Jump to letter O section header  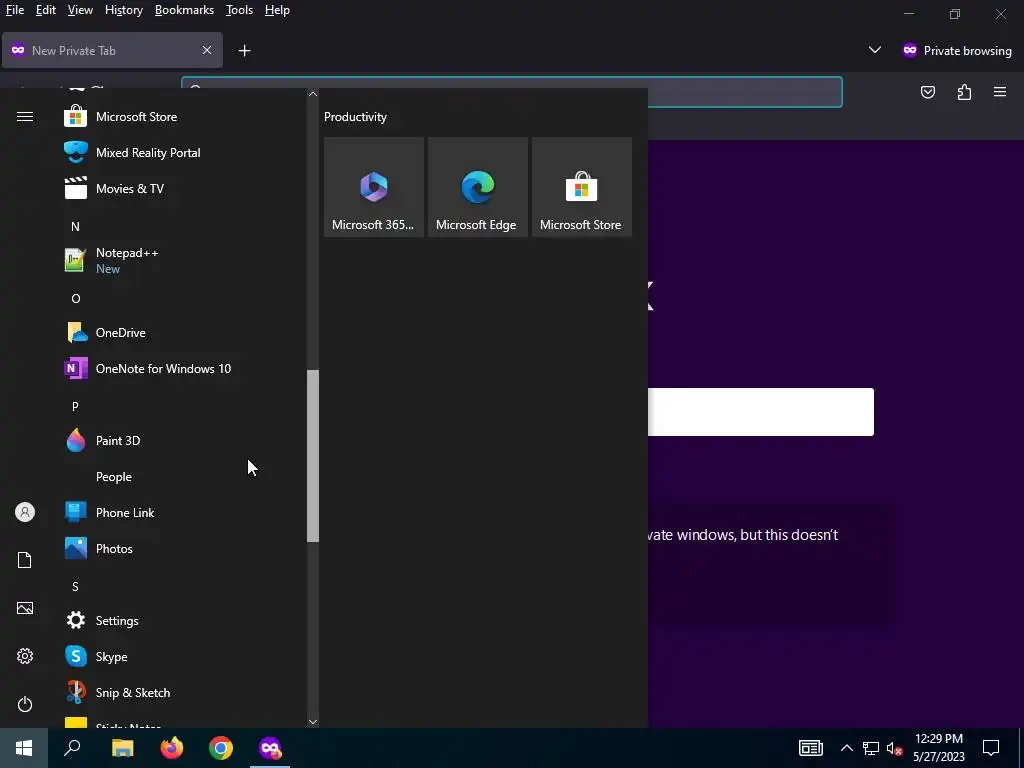click(x=75, y=298)
